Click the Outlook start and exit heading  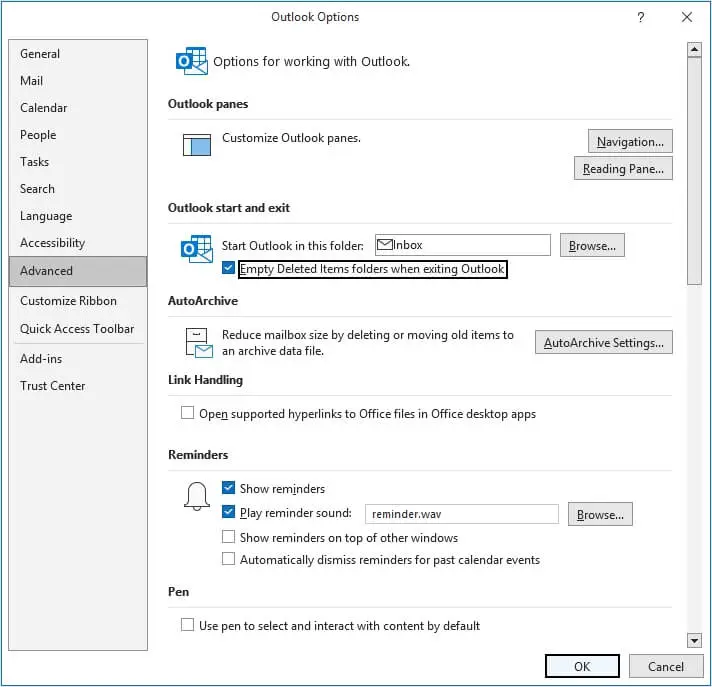click(x=229, y=208)
